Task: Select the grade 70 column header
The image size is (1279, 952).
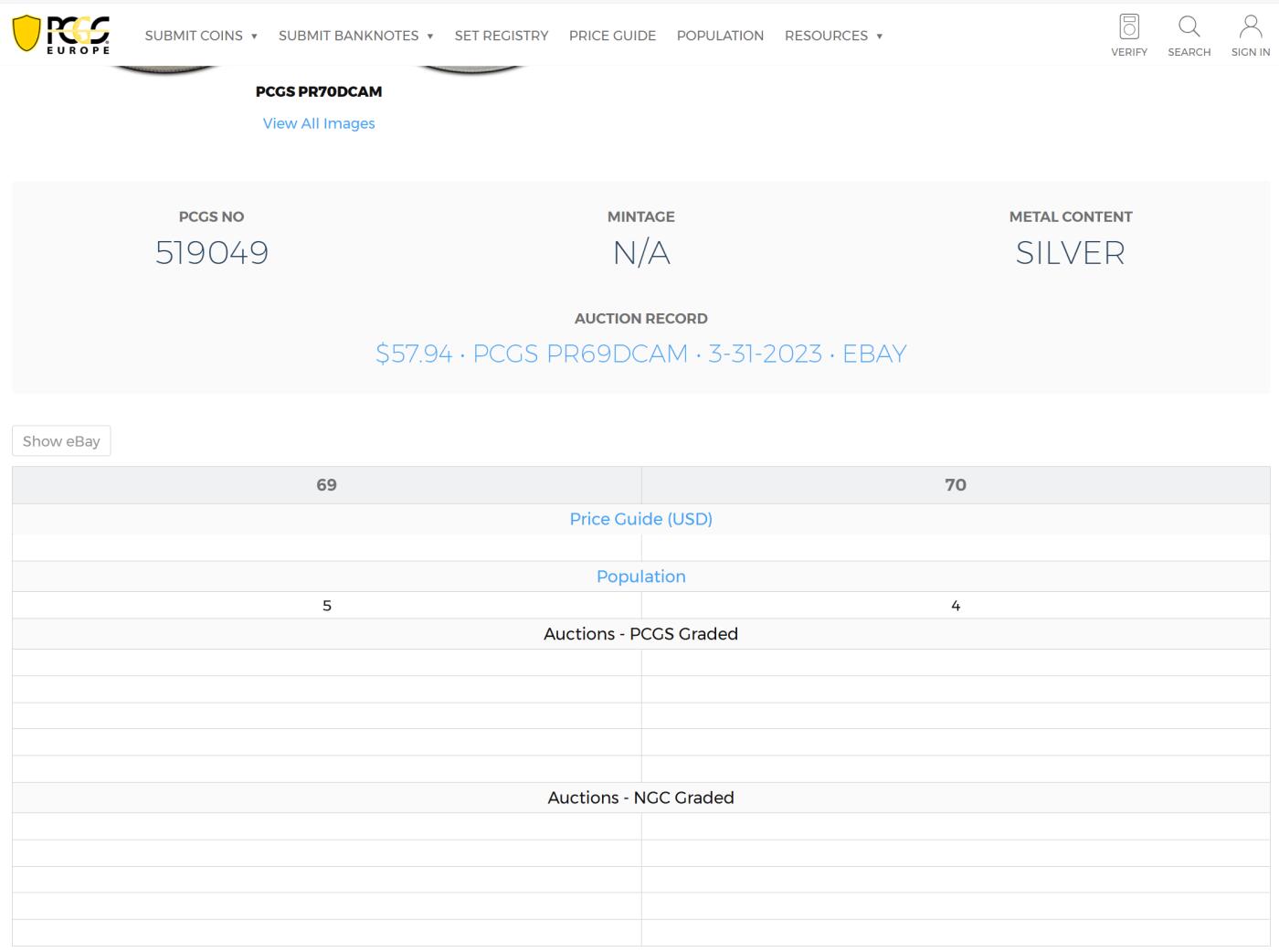Action: [x=955, y=485]
